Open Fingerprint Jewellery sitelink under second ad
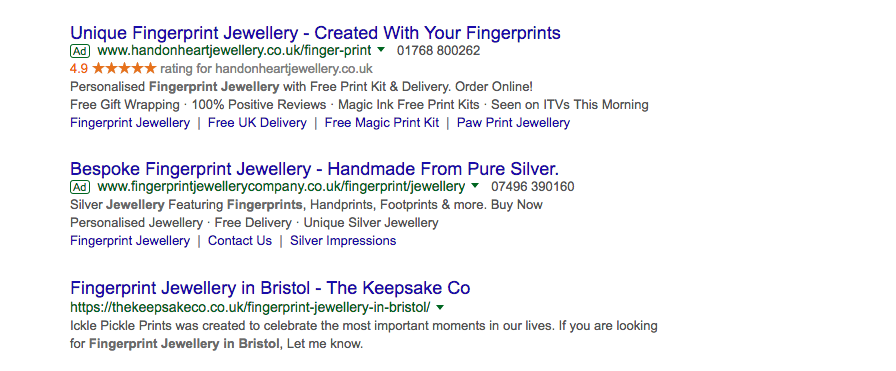The width and height of the screenshot is (896, 371). 130,241
